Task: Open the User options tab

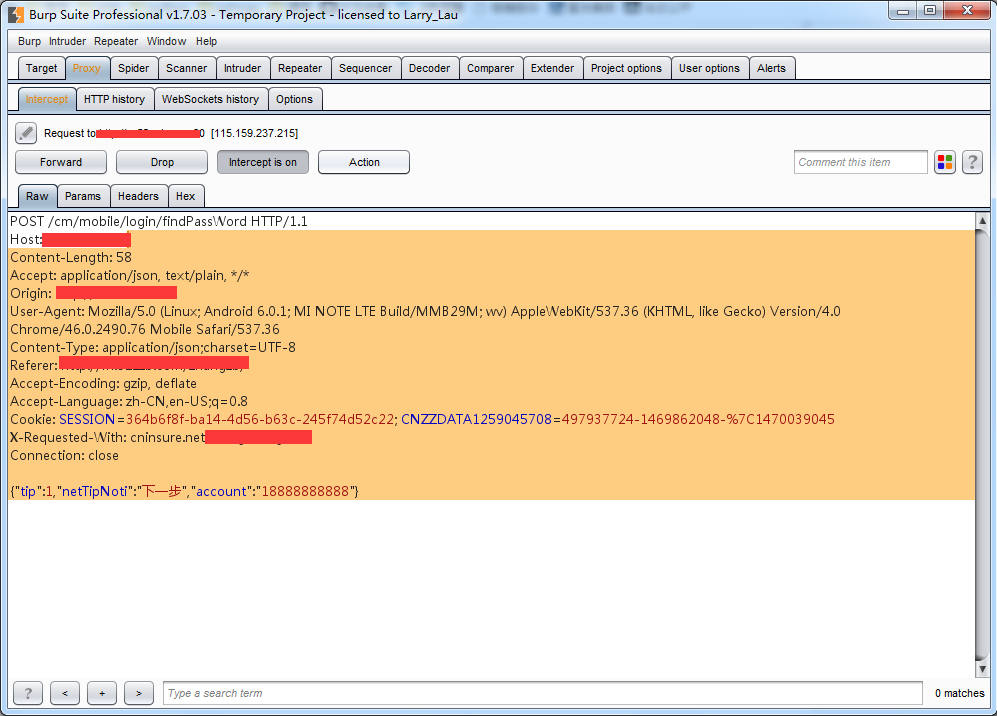Action: tap(709, 68)
